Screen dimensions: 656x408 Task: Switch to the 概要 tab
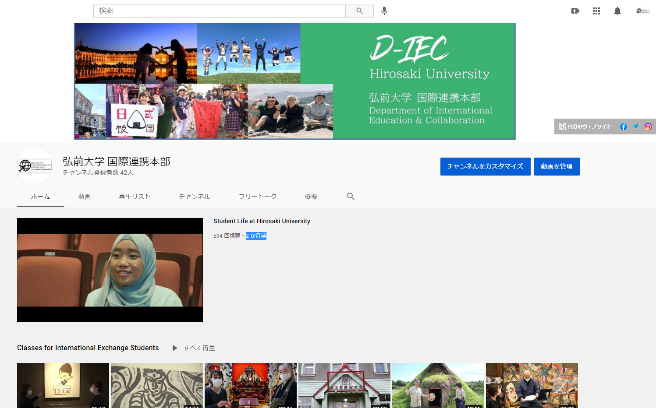(x=310, y=196)
